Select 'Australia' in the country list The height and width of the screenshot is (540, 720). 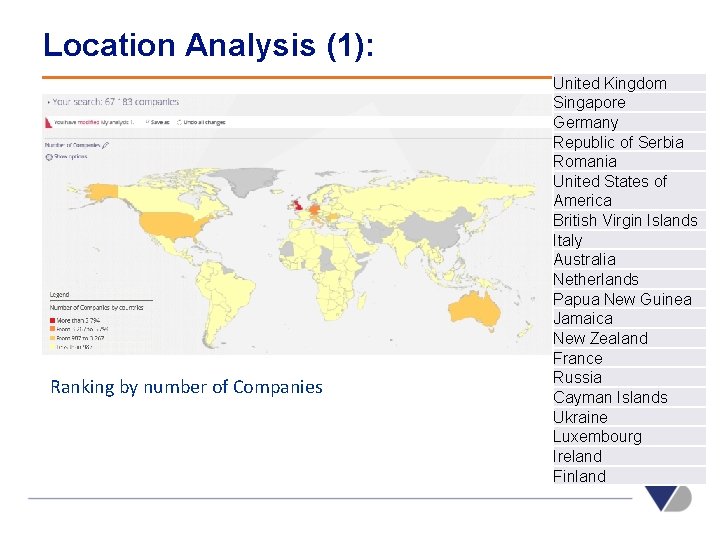tap(629, 259)
